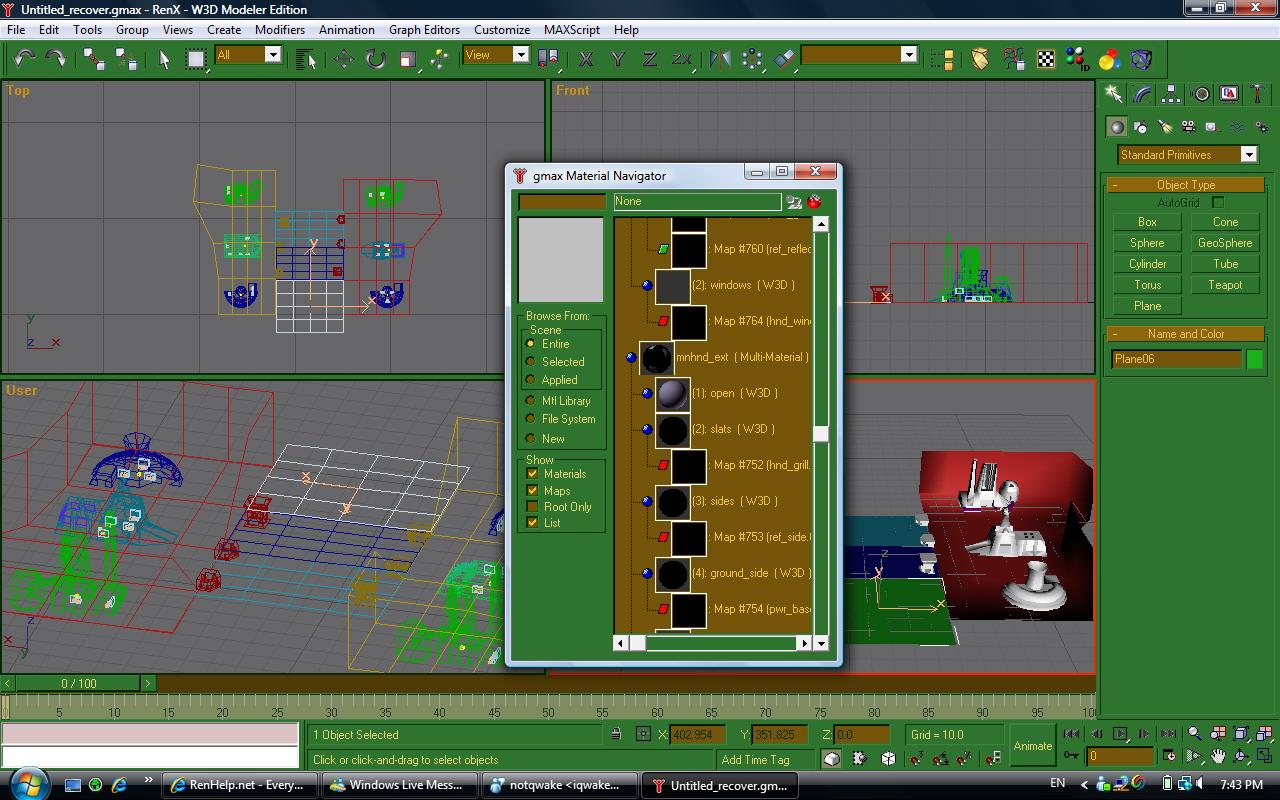
Task: Click the Undo arrow in the toolbar
Action: coord(24,59)
